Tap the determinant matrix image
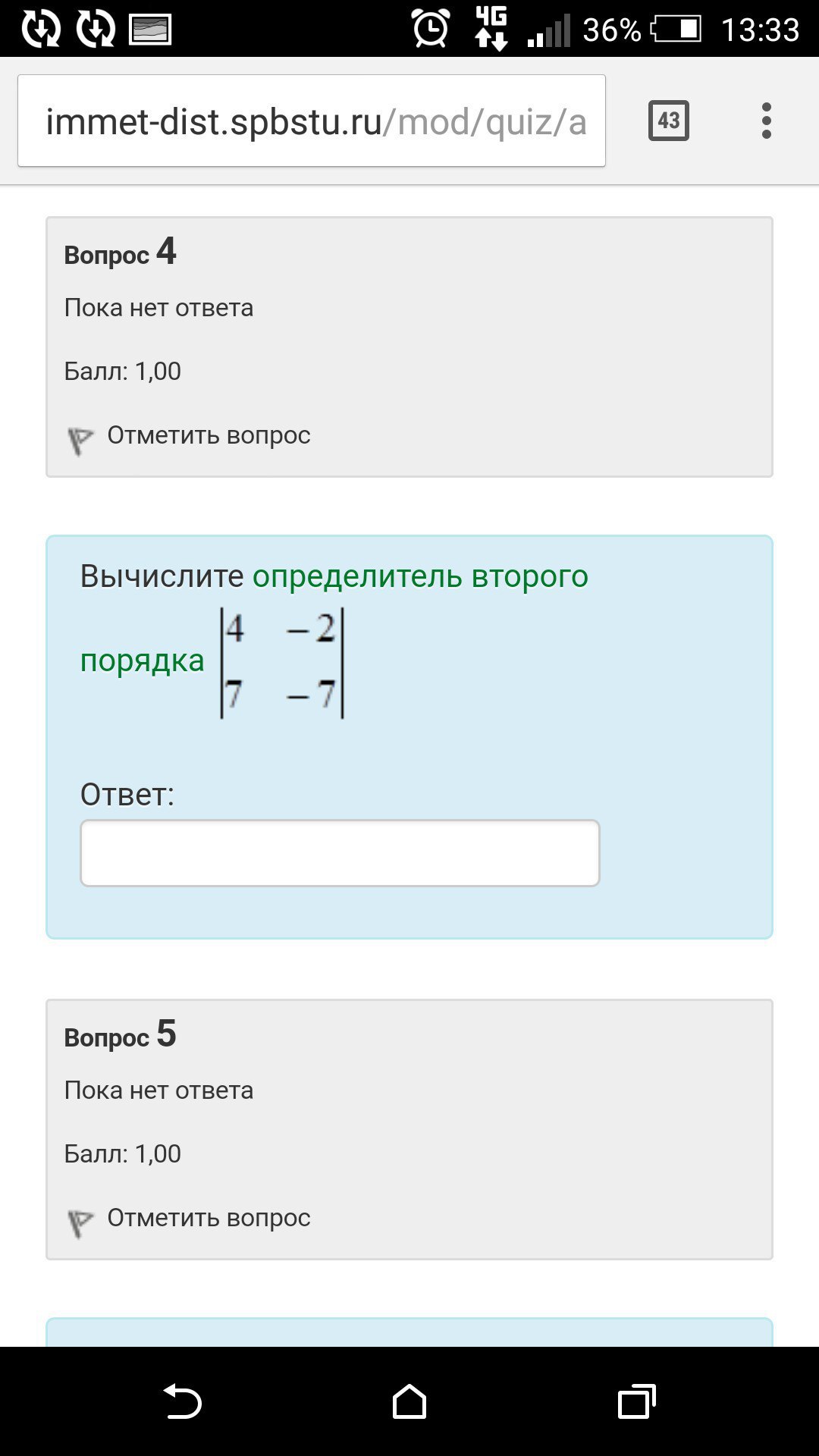Image resolution: width=819 pixels, height=1456 pixels. [281, 663]
